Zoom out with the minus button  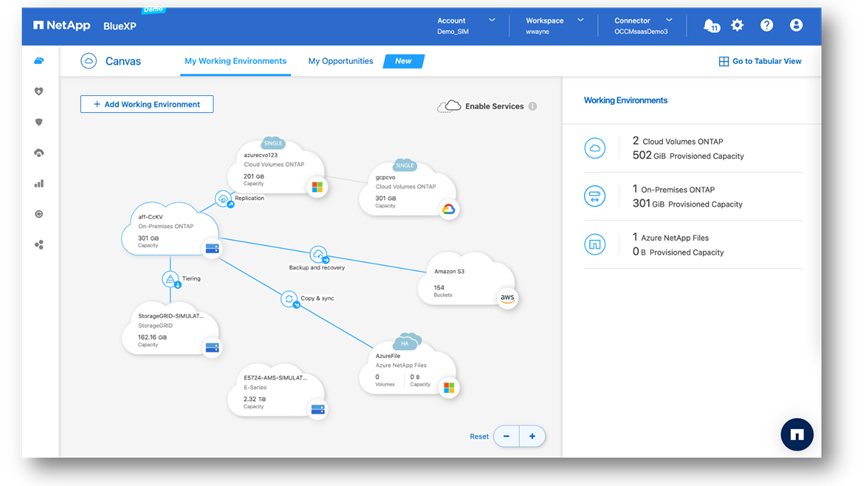pos(506,436)
